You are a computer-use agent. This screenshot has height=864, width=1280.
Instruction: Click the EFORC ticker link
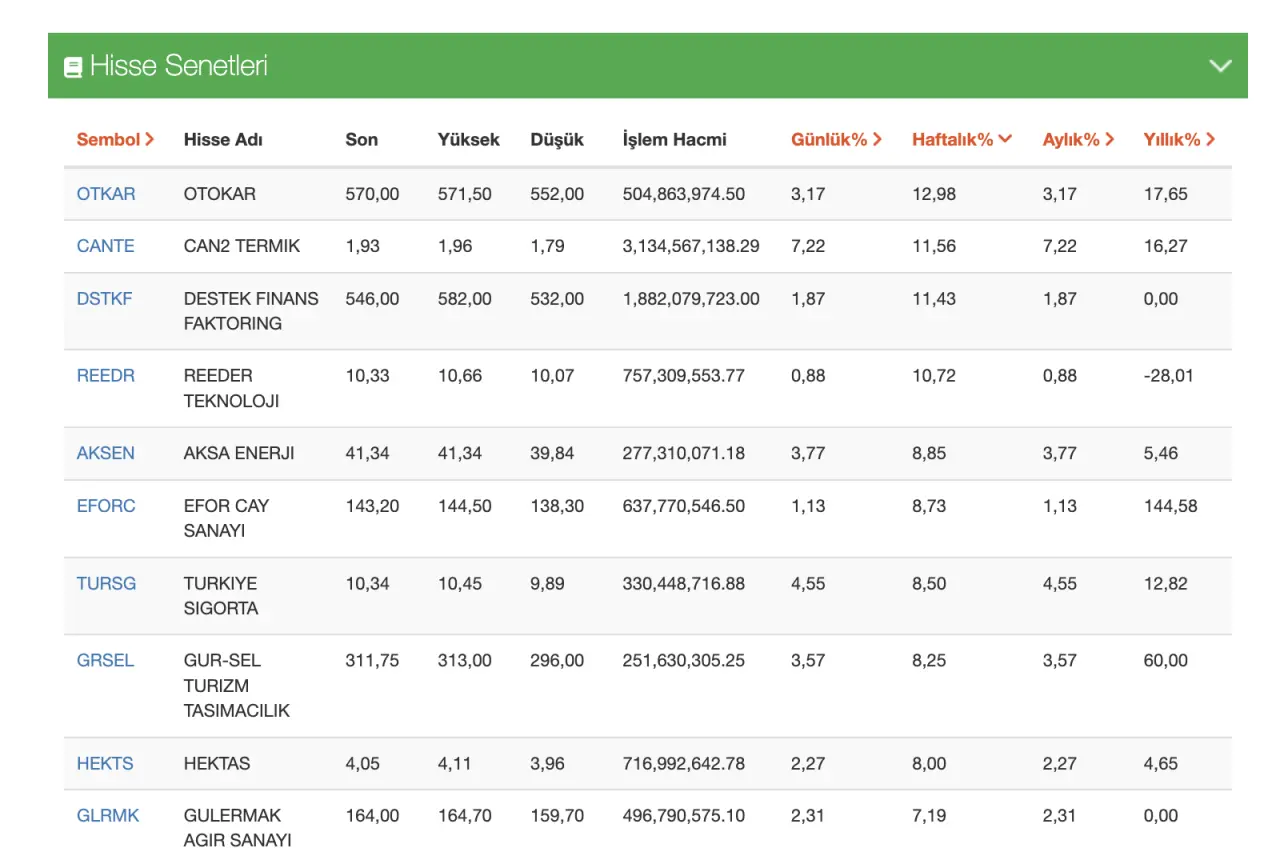click(105, 506)
